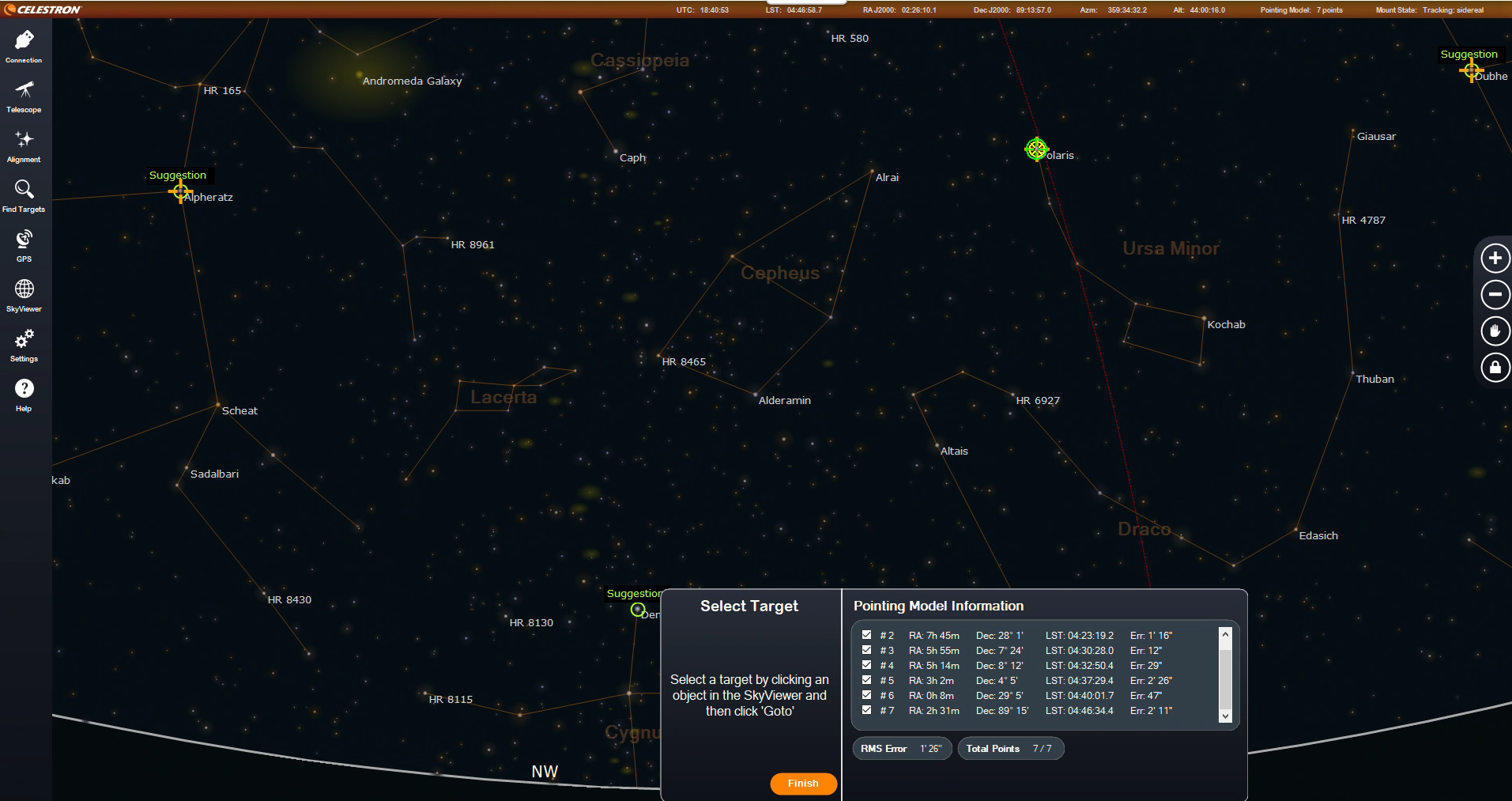The width and height of the screenshot is (1512, 801).
Task: Click the LST time readout
Action: click(794, 10)
